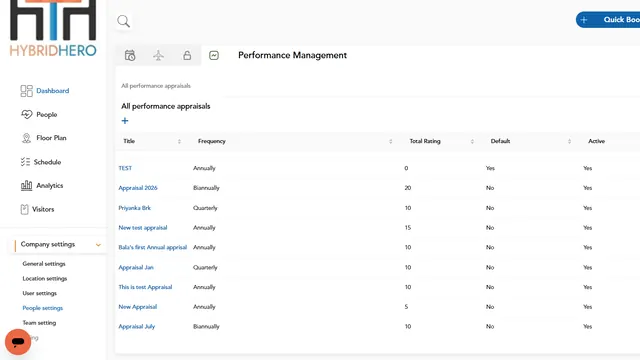Click total rating 5 cell
The height and width of the screenshot is (360, 640).
coord(406,307)
